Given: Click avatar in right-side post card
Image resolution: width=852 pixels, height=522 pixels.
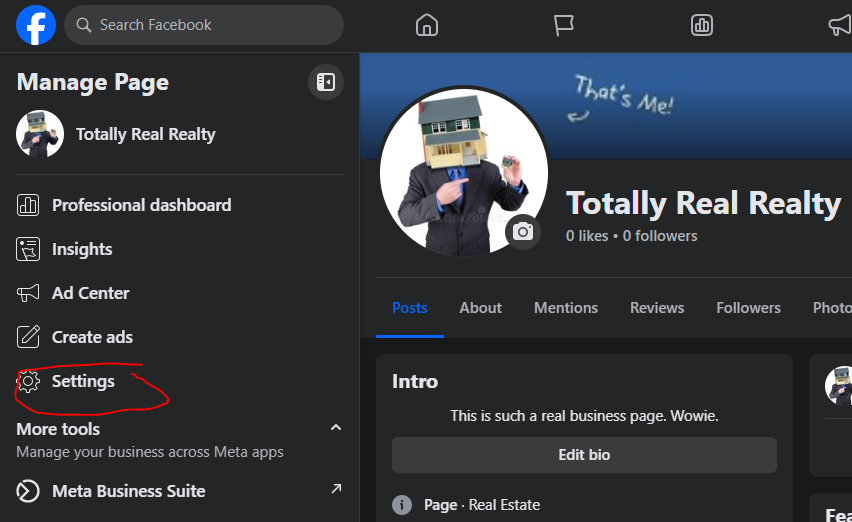Looking at the screenshot, I should tap(839, 385).
